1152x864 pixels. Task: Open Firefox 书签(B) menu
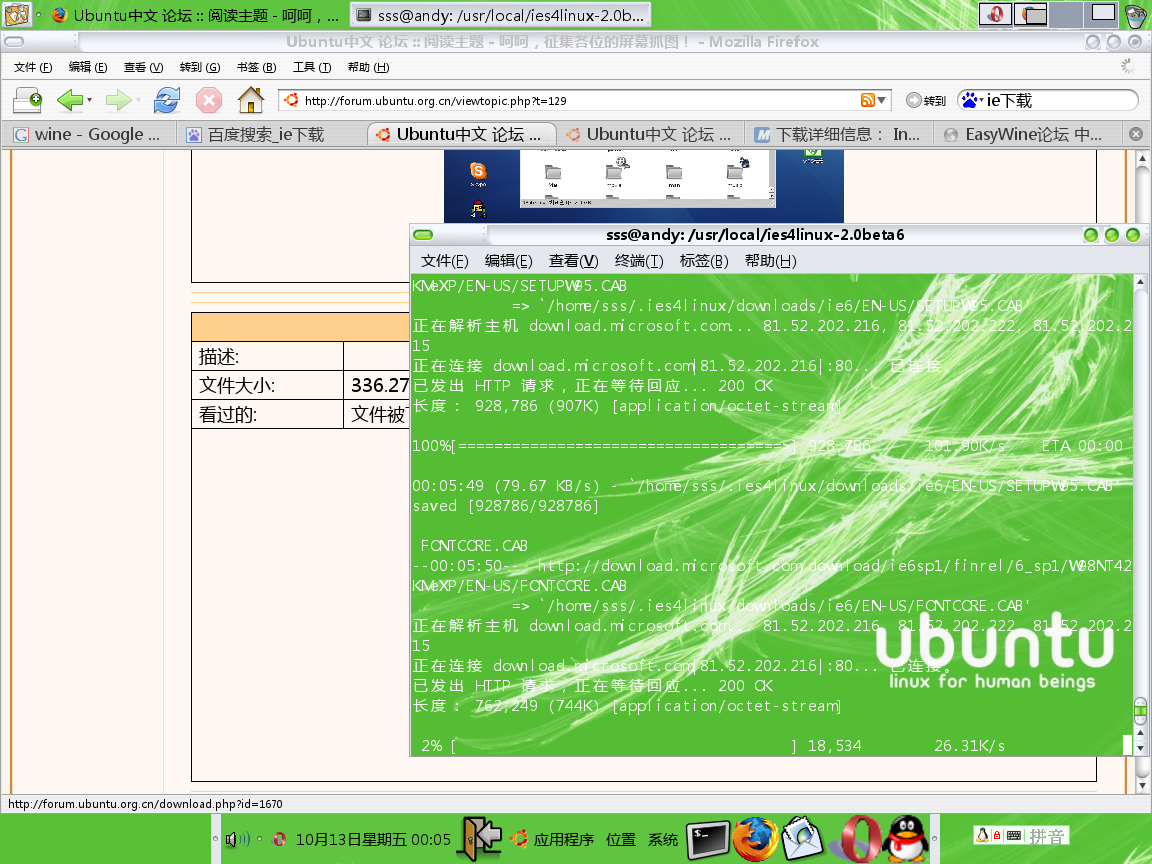pyautogui.click(x=256, y=67)
